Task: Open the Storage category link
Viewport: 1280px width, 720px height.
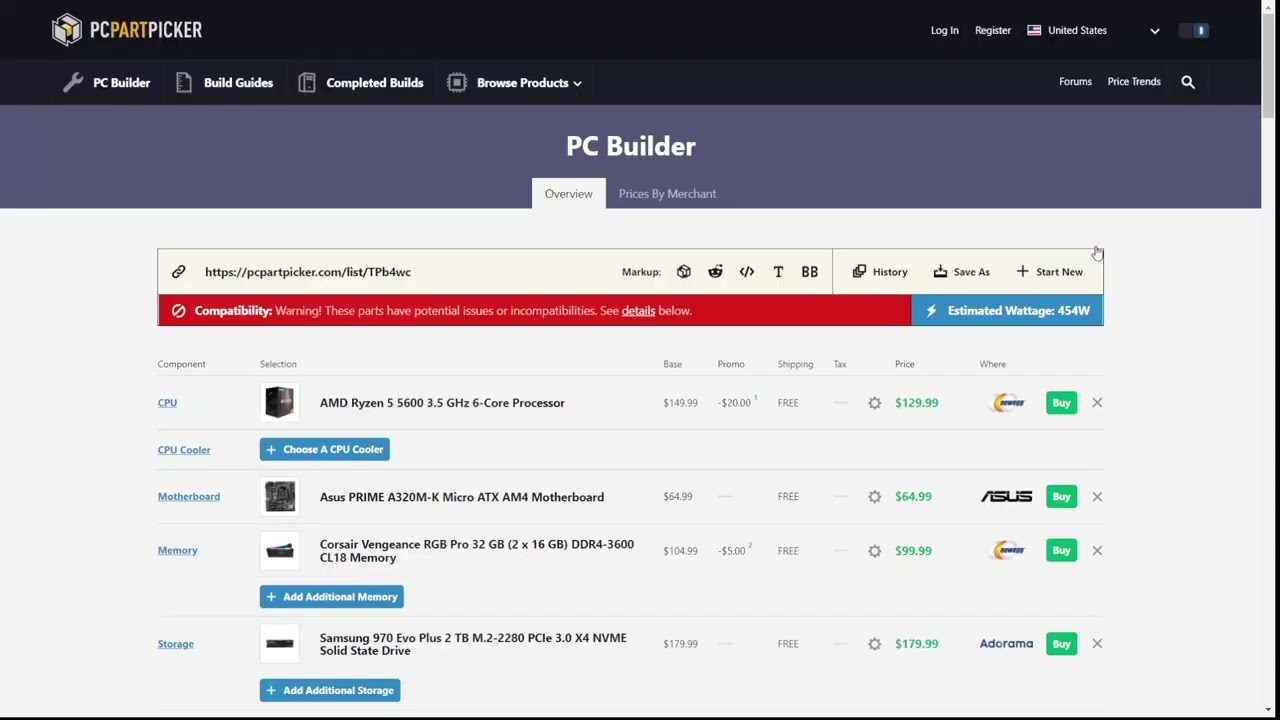Action: [x=175, y=644]
